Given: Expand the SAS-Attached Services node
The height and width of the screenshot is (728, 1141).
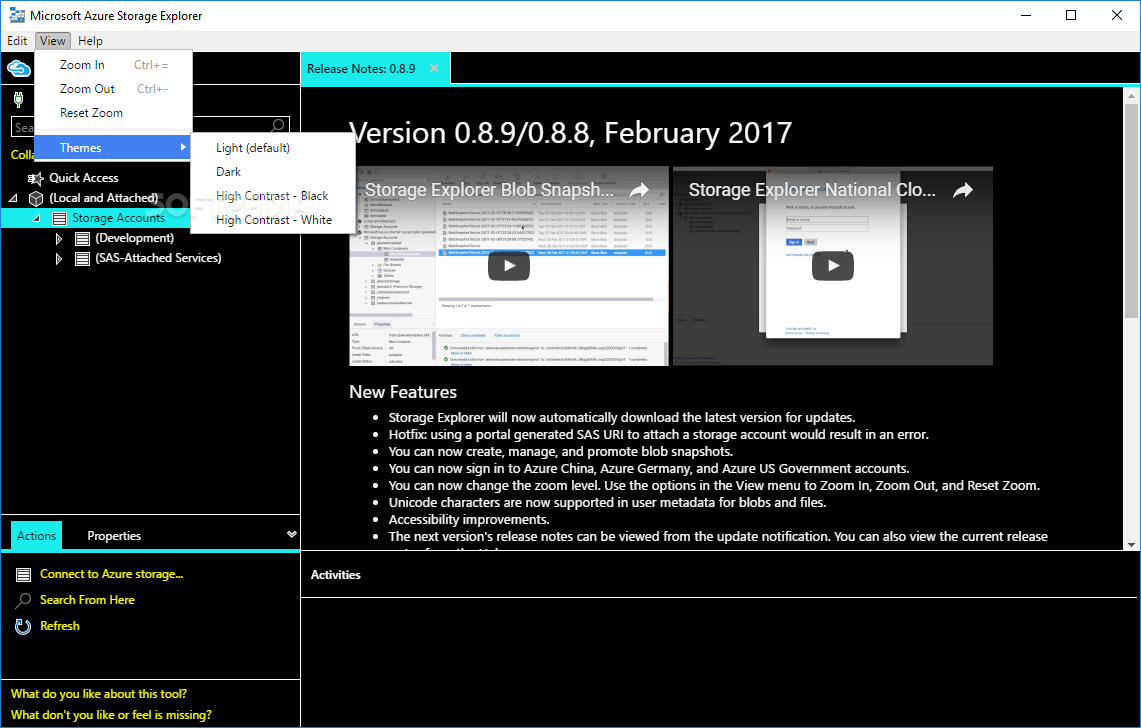Looking at the screenshot, I should (59, 258).
